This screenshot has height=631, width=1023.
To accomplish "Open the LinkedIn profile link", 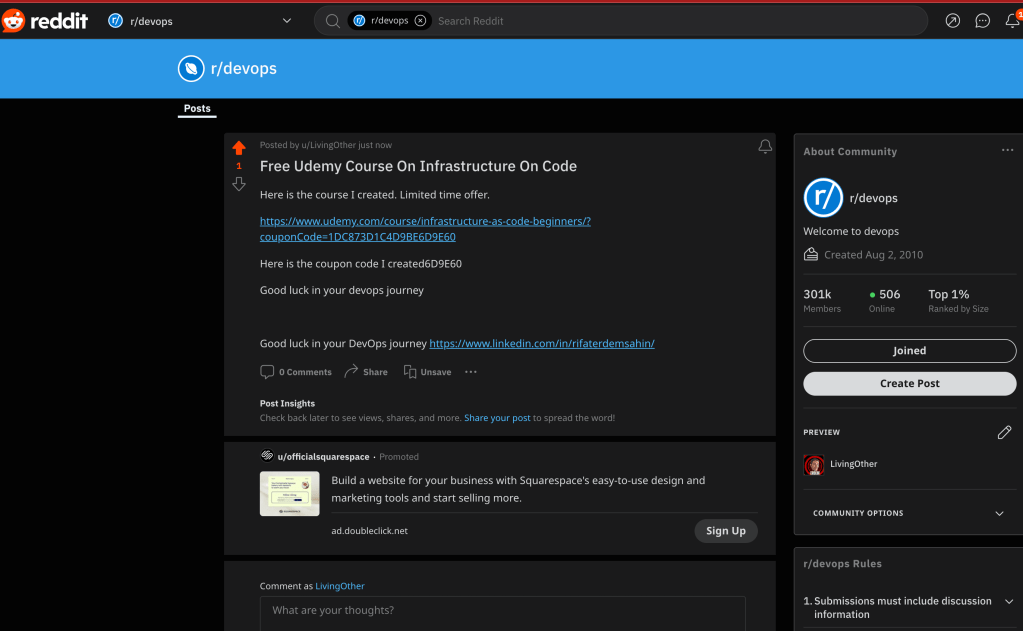I will (542, 343).
